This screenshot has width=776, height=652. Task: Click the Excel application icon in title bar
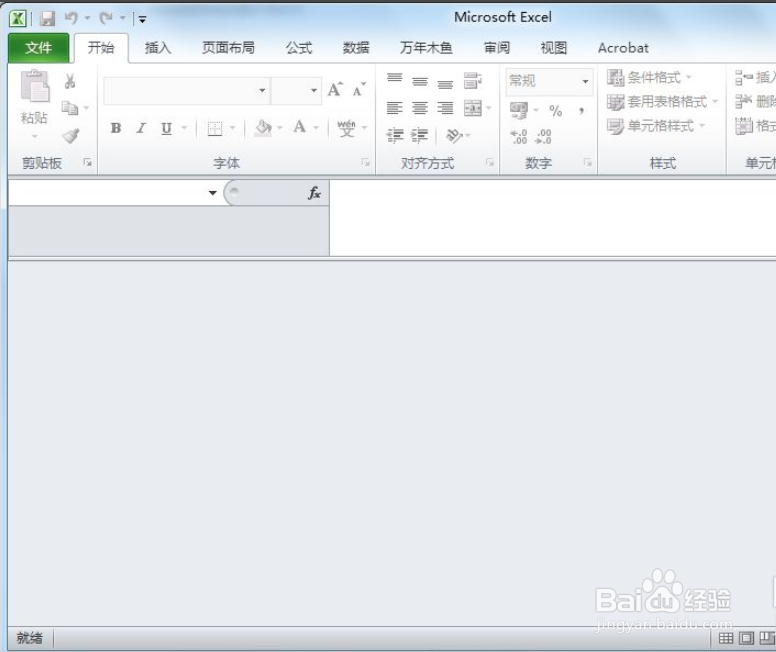click(x=18, y=19)
